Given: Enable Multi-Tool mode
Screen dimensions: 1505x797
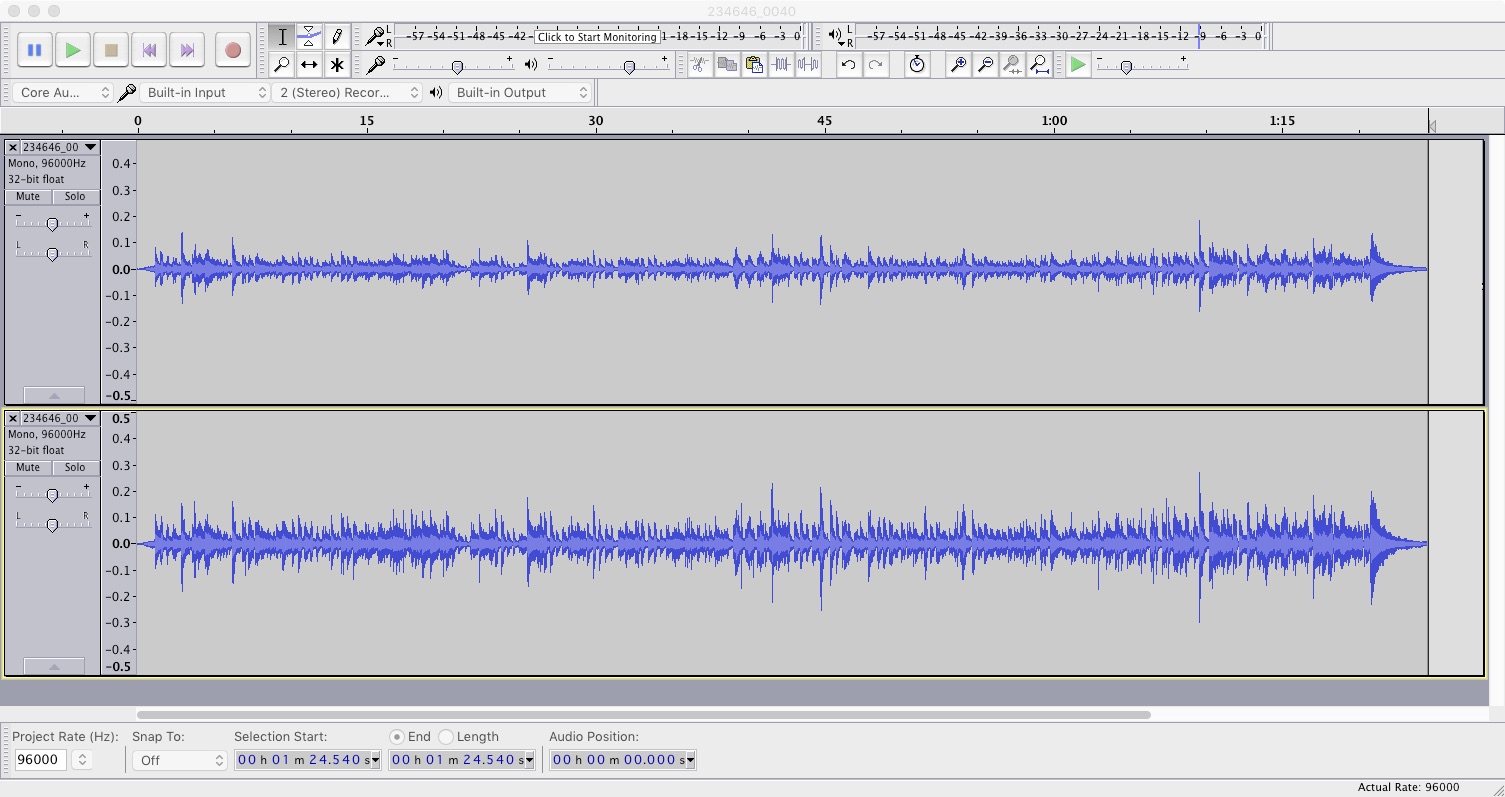Looking at the screenshot, I should [x=337, y=64].
